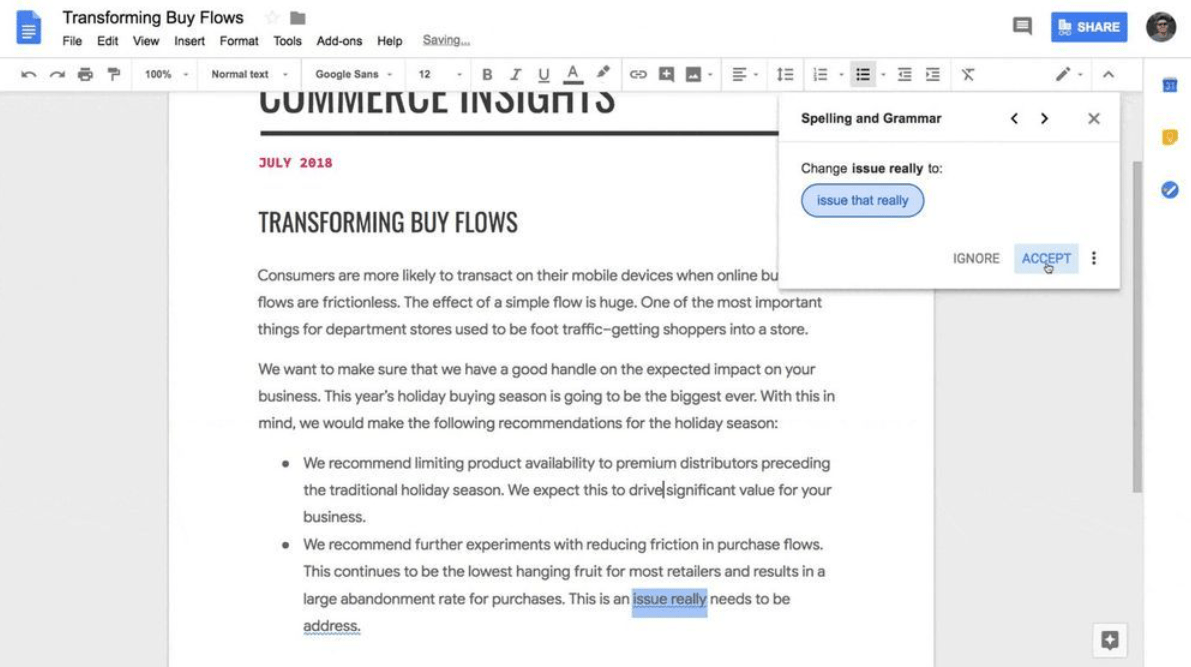The height and width of the screenshot is (667, 1191).
Task: Click the Undo icon
Action: pos(29,73)
